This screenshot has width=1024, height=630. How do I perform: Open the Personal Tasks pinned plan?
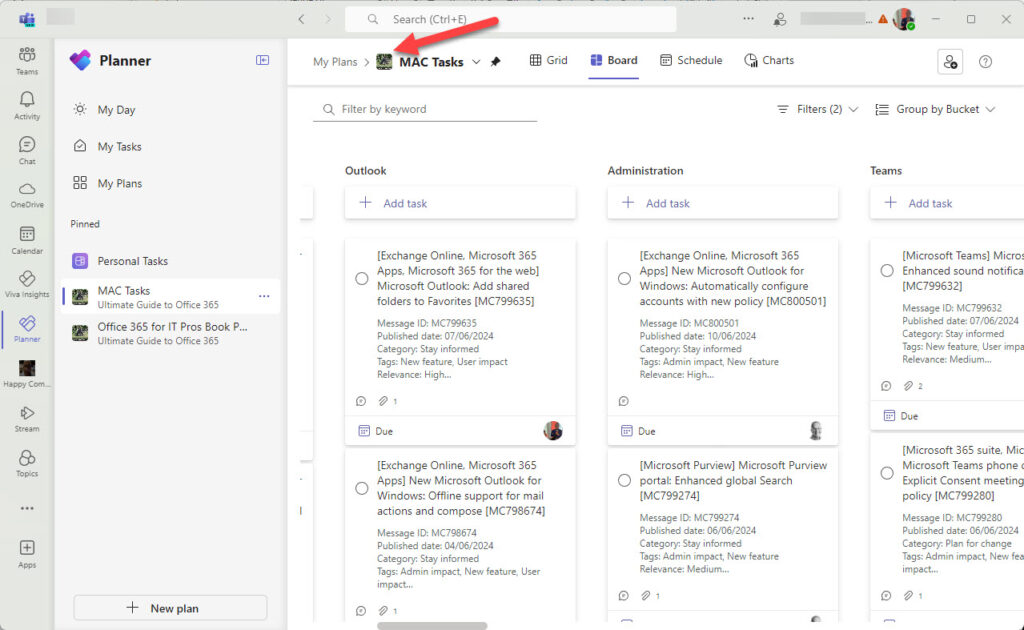pyautogui.click(x=170, y=260)
